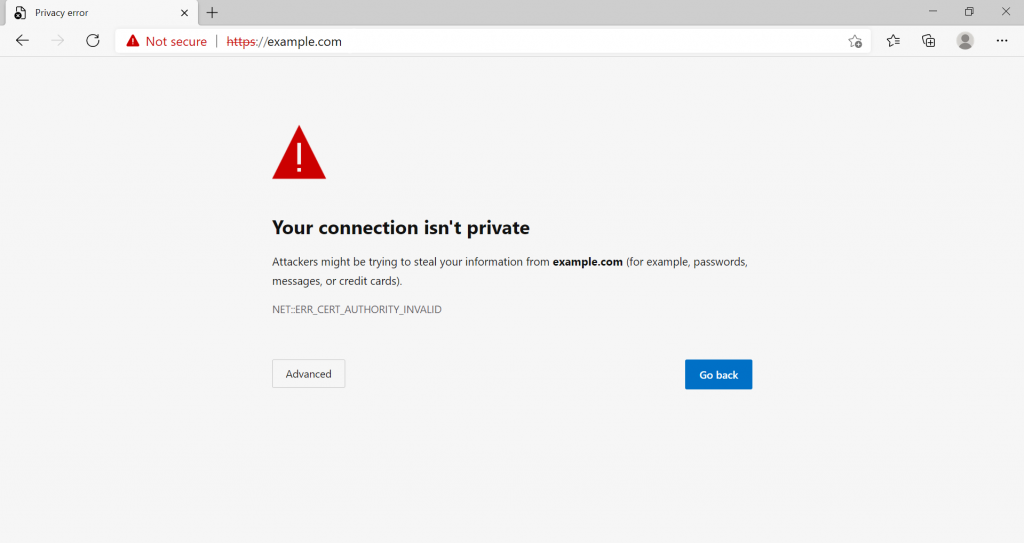Screen dimensions: 1024x543
Task: Close the Privacy error tab
Action: coord(184,13)
